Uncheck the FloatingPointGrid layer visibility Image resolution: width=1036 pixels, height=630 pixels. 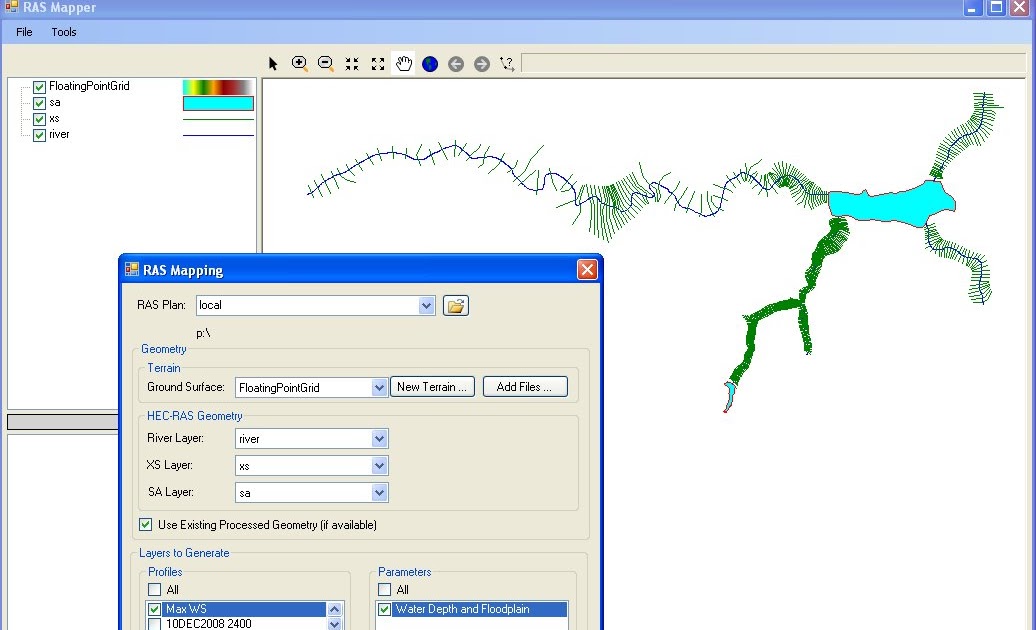[x=38, y=86]
